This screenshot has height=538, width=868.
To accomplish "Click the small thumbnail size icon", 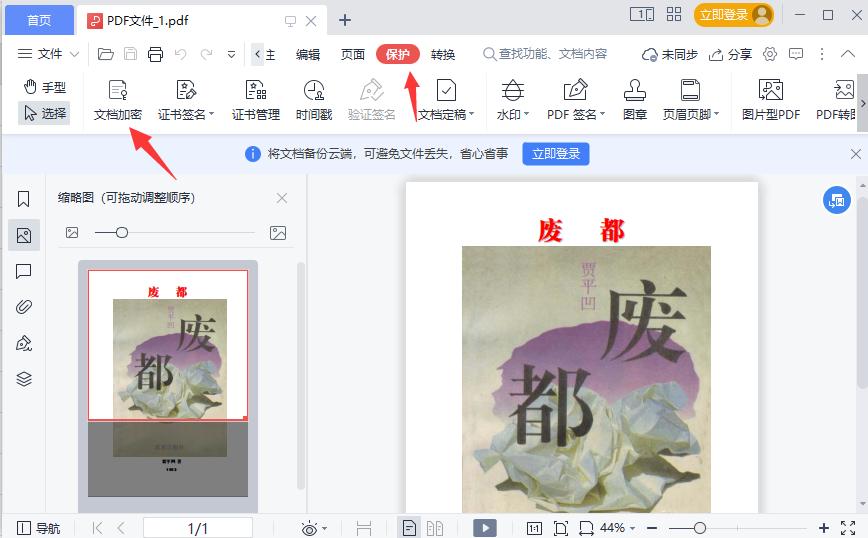I will pyautogui.click(x=72, y=232).
